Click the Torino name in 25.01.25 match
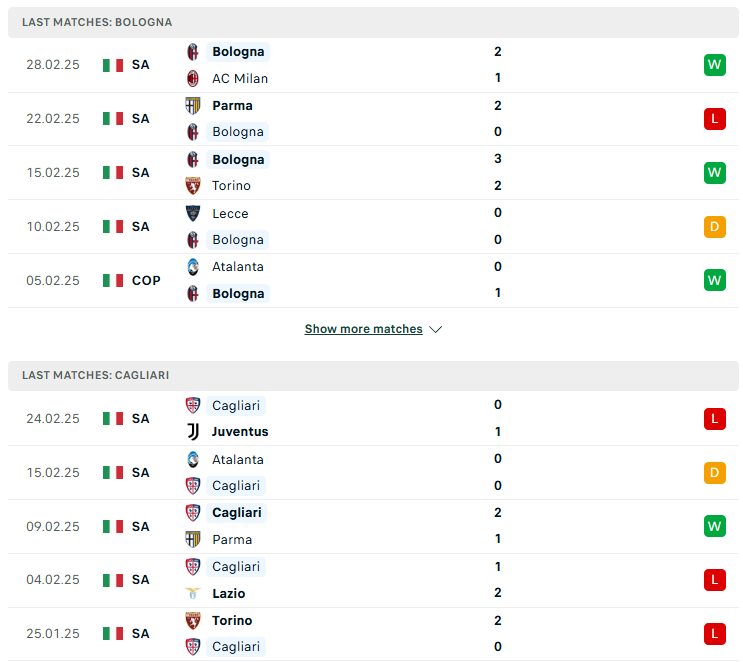The width and height of the screenshot is (743, 662). click(x=232, y=621)
